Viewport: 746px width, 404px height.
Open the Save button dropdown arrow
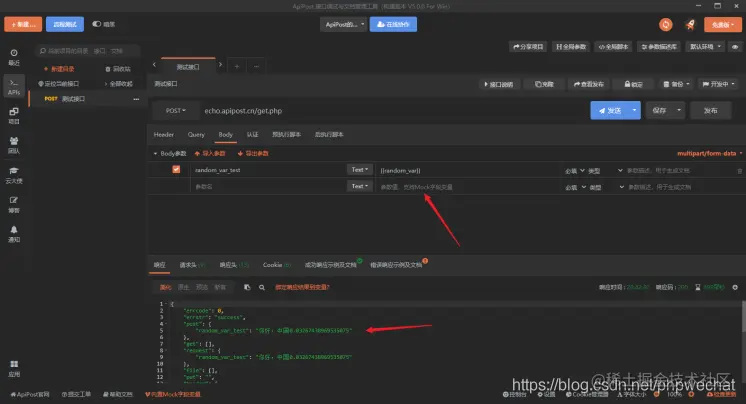[679, 110]
